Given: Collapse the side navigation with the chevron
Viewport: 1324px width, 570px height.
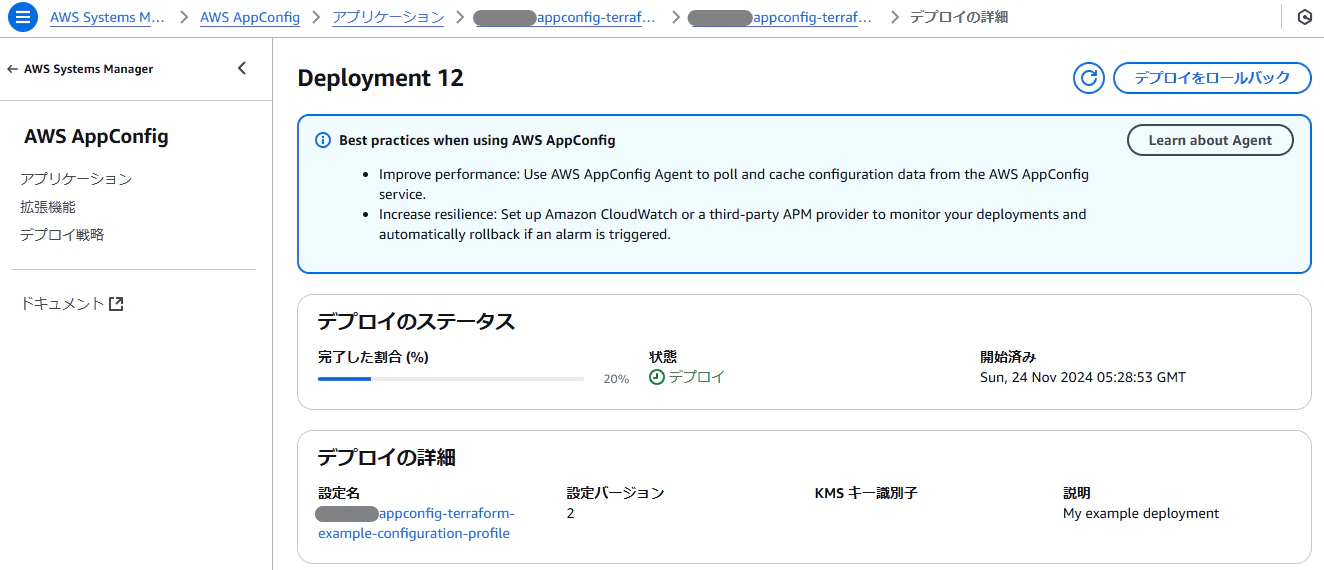Looking at the screenshot, I should coord(242,69).
